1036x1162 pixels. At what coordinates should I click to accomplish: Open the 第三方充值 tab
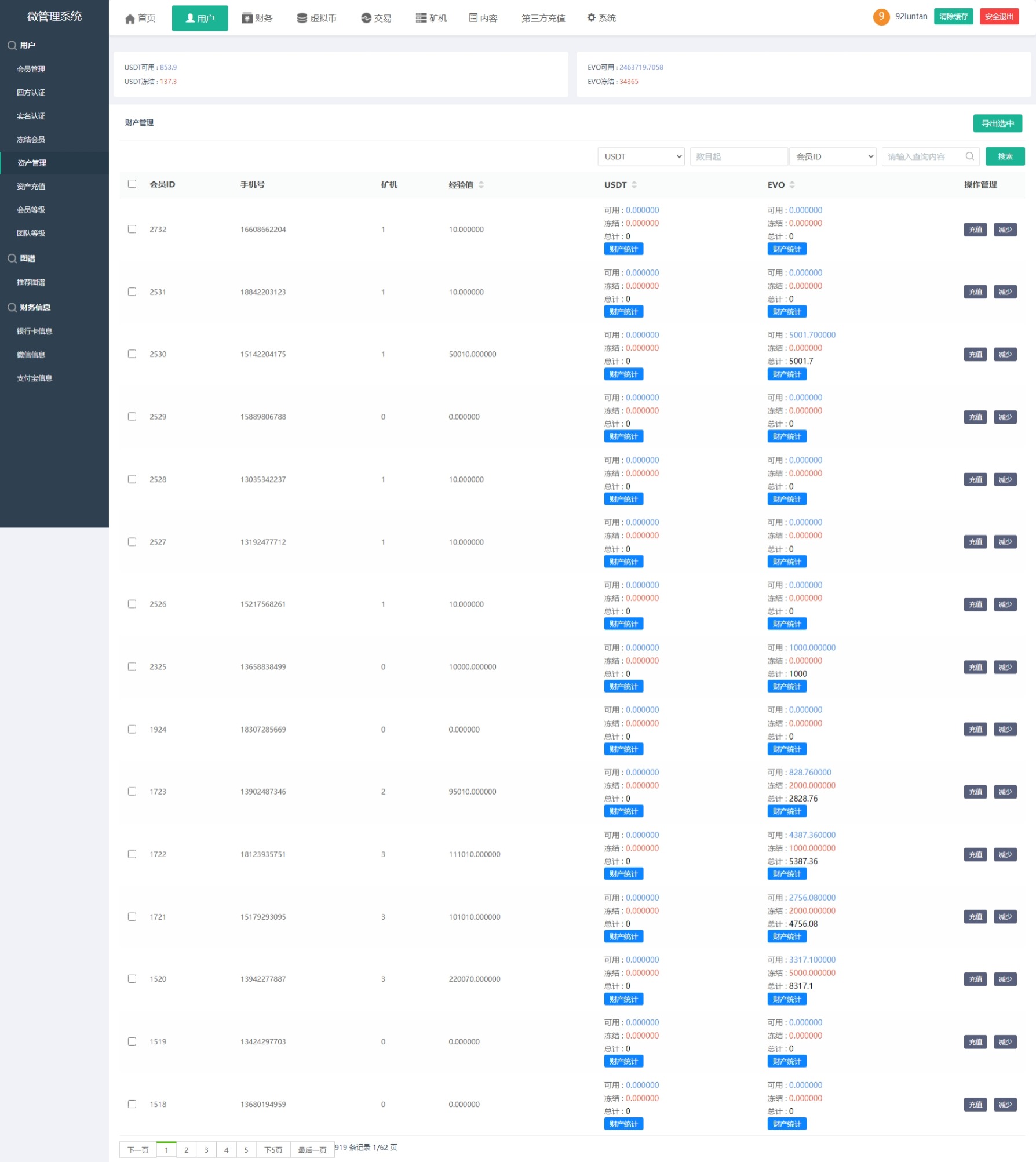pyautogui.click(x=543, y=18)
